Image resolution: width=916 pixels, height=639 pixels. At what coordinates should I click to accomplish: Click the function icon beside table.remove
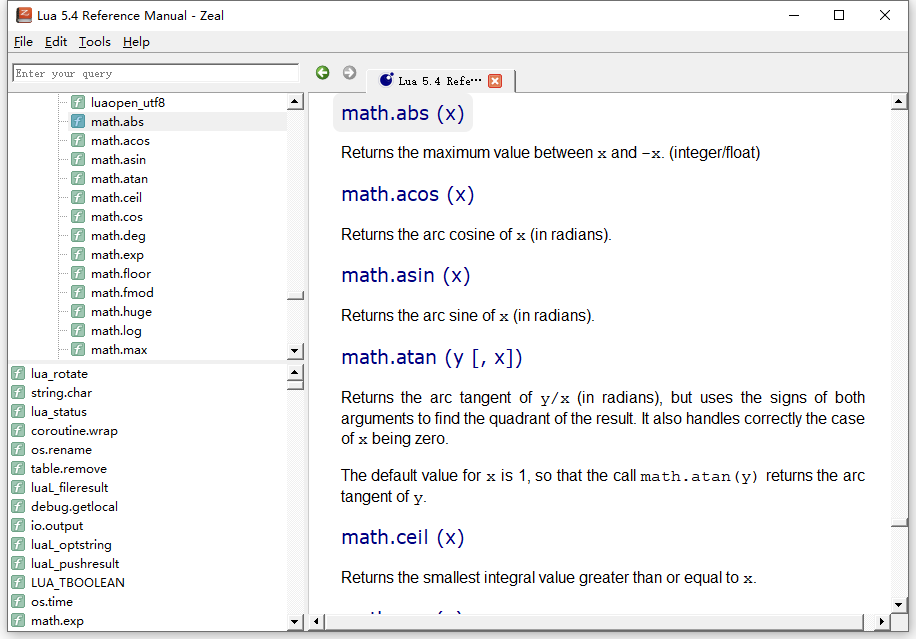[18, 468]
